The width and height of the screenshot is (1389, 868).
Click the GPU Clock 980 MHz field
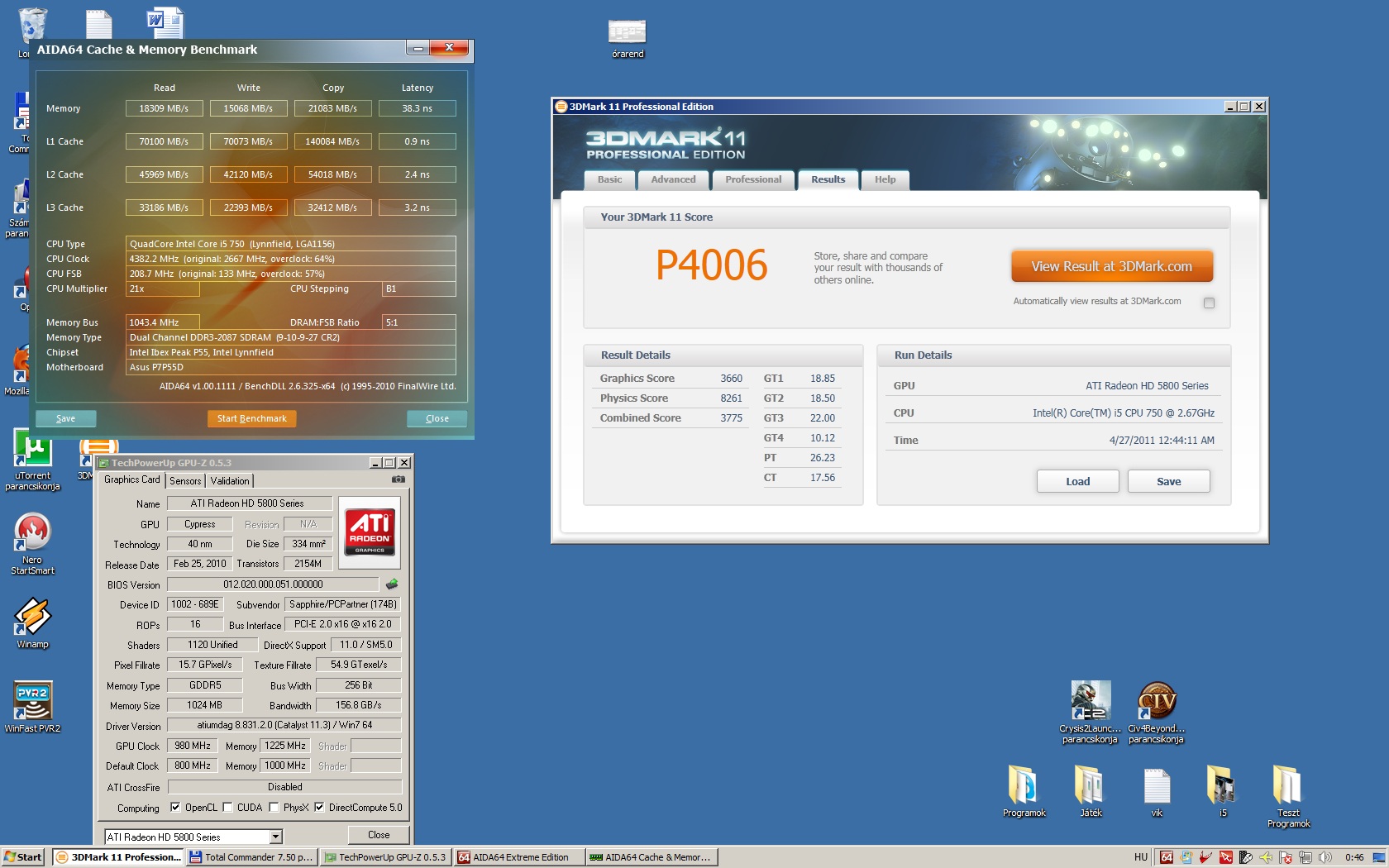tap(193, 746)
